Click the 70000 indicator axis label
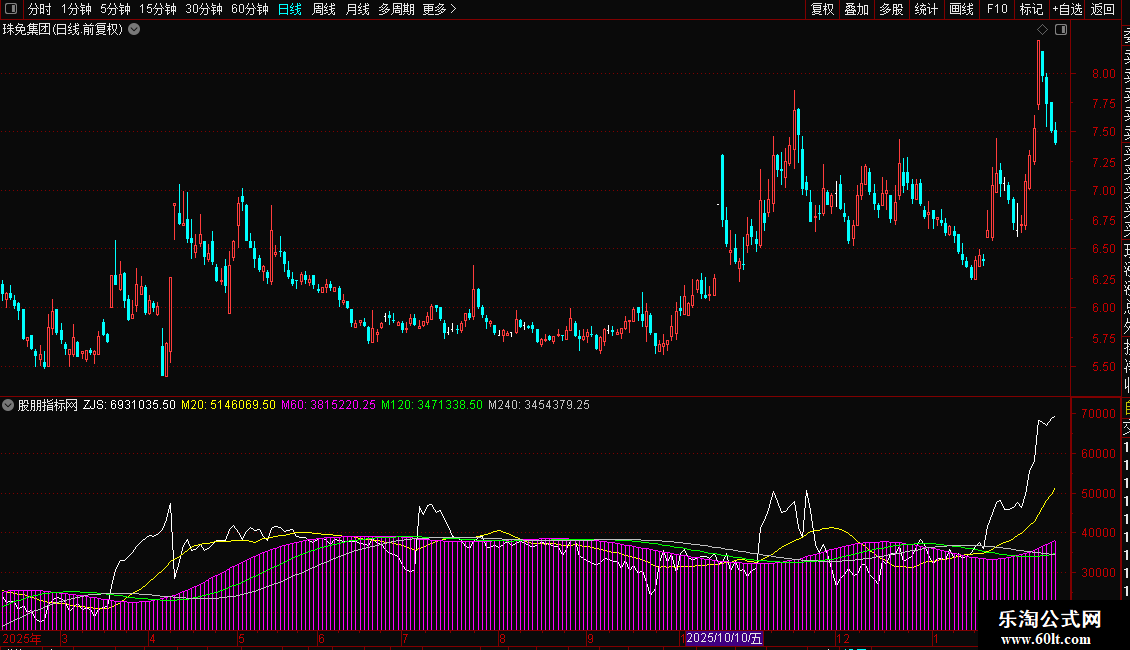This screenshot has width=1130, height=650. tap(1098, 414)
